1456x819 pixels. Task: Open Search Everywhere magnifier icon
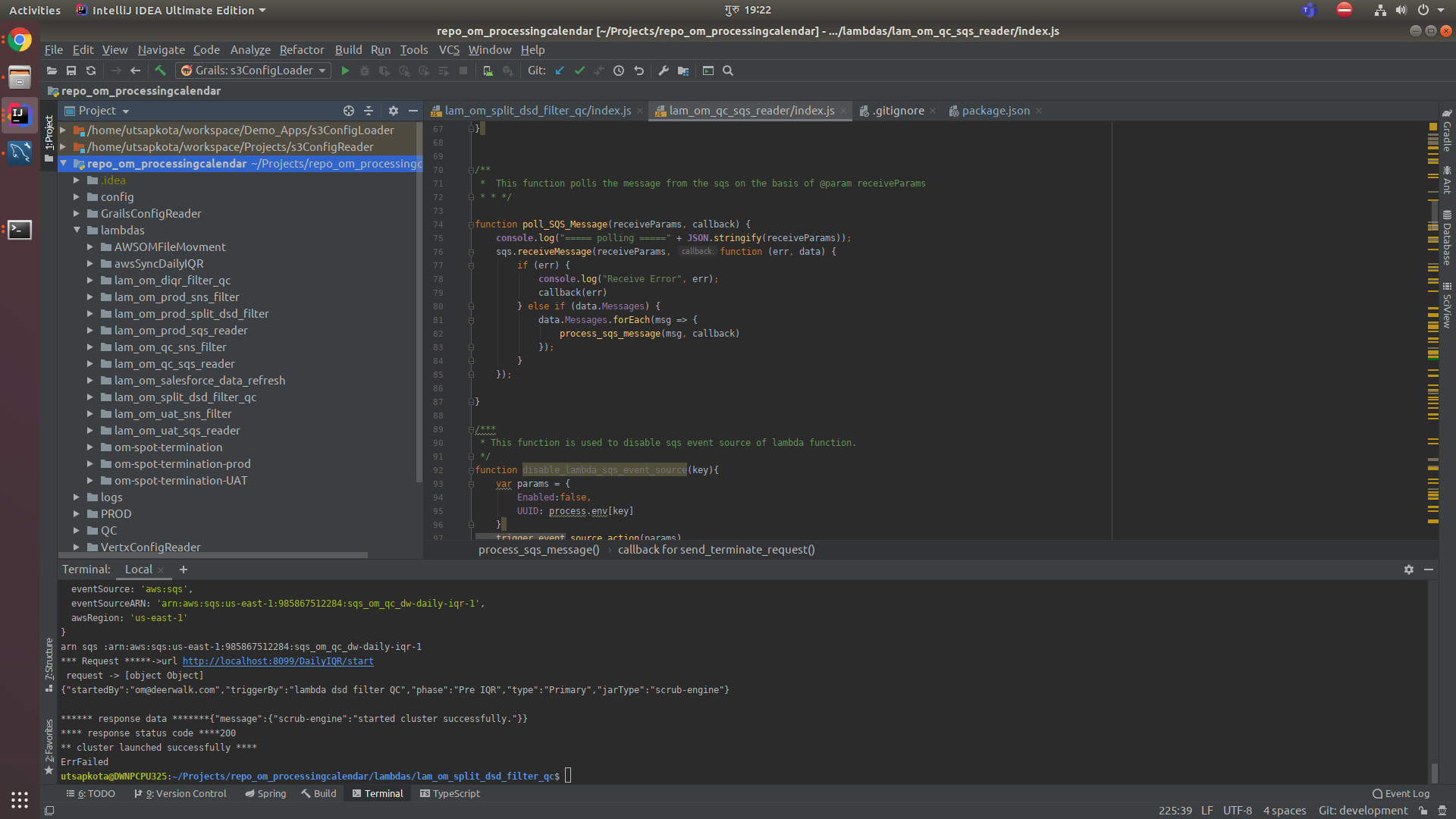coord(727,71)
